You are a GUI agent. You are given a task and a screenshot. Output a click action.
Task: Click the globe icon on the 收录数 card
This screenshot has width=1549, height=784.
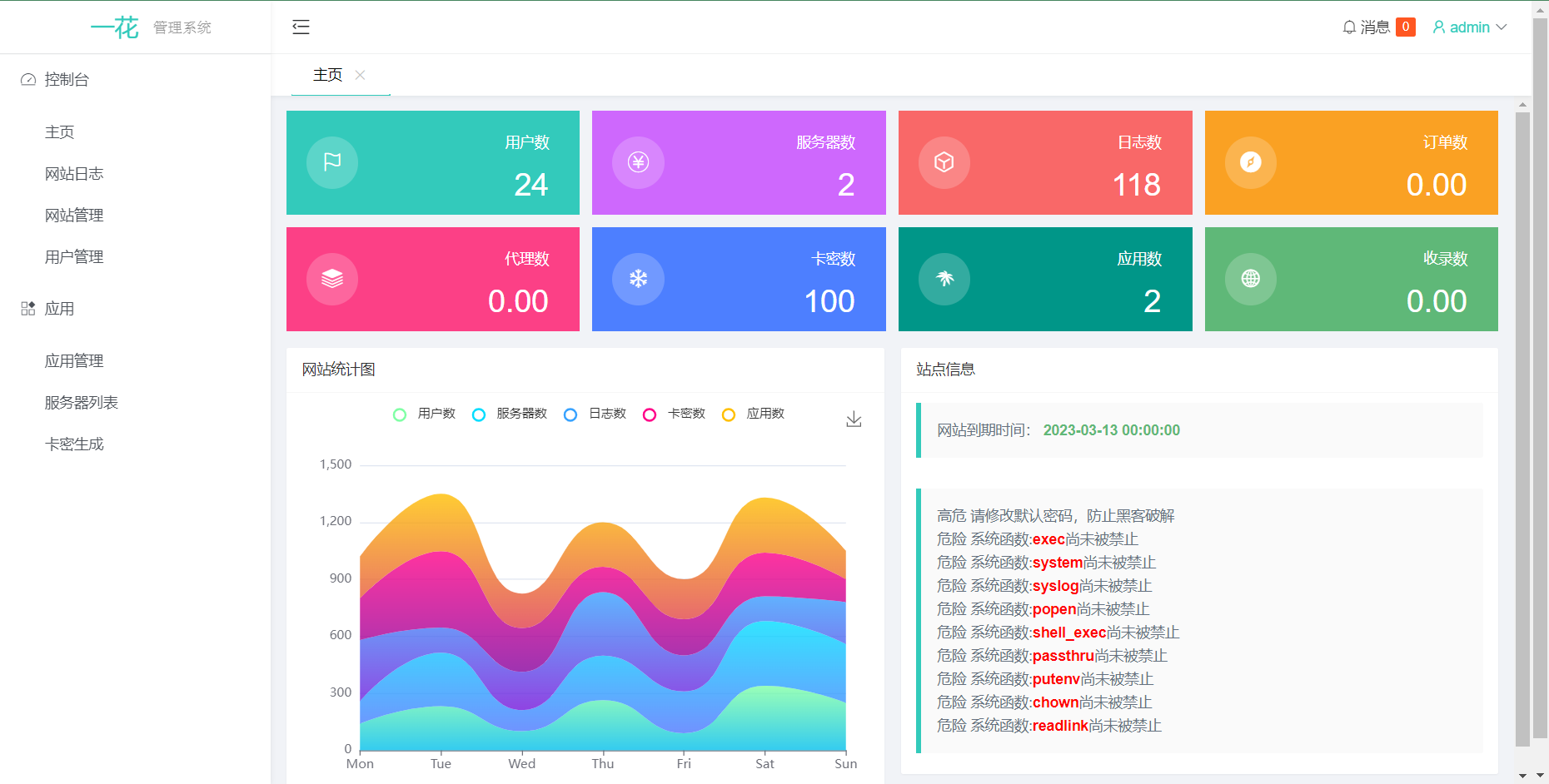pos(1251,280)
